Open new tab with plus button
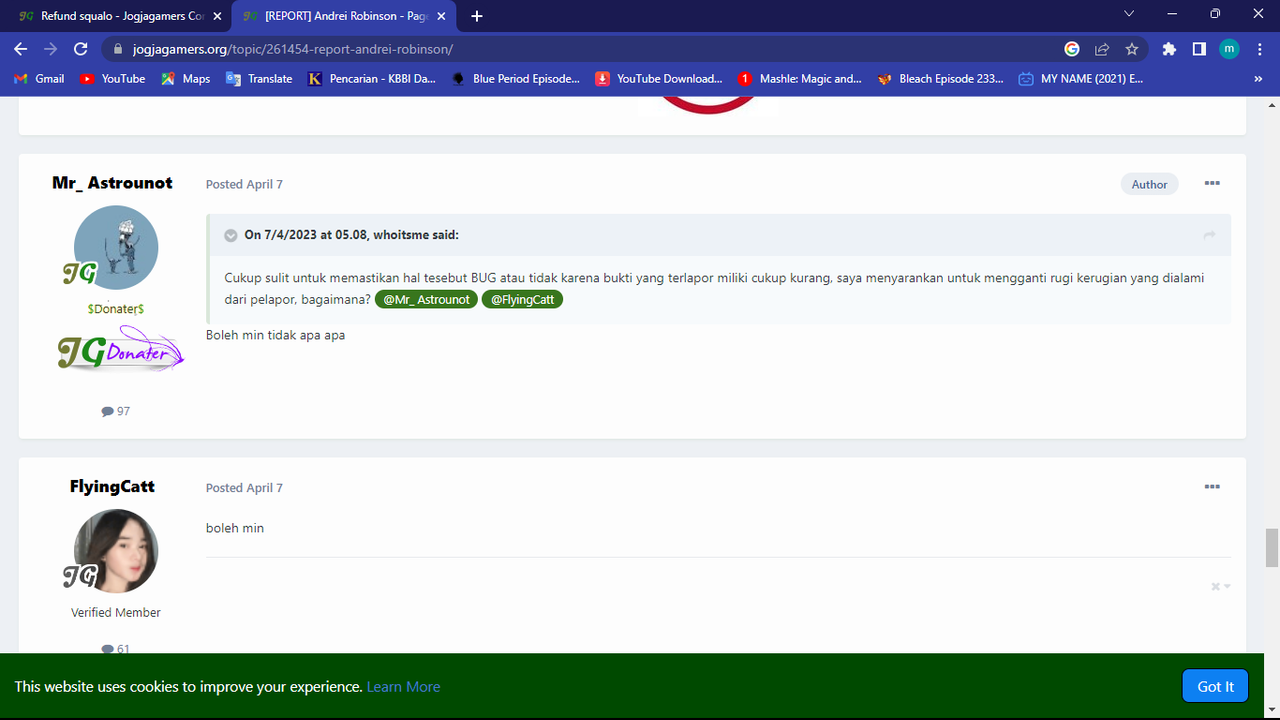This screenshot has height=720, width=1280. (477, 16)
